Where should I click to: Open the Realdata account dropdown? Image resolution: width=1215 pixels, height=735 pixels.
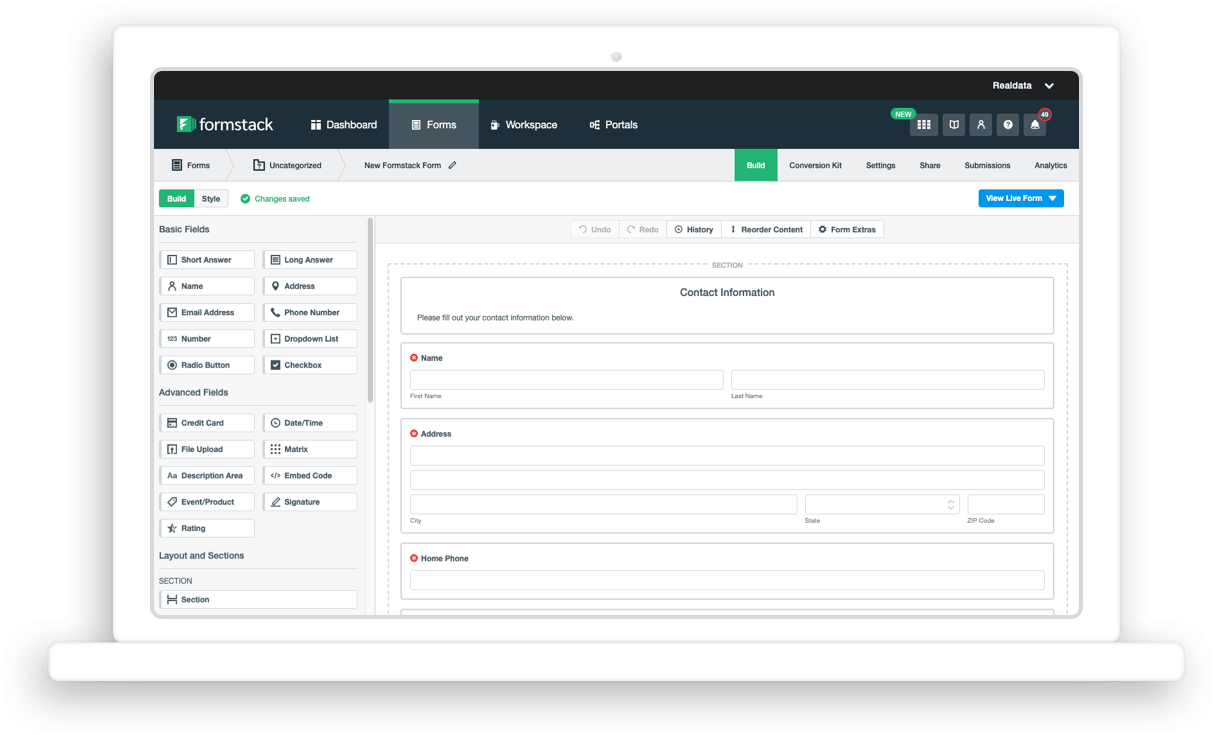click(x=1023, y=86)
